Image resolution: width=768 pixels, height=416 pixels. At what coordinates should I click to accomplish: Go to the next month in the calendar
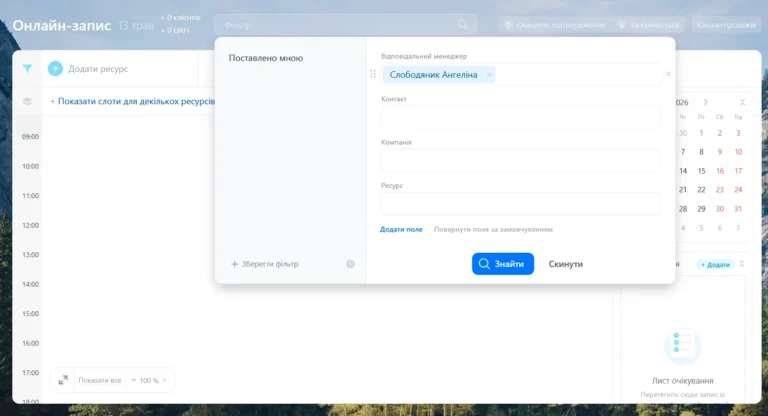[705, 102]
